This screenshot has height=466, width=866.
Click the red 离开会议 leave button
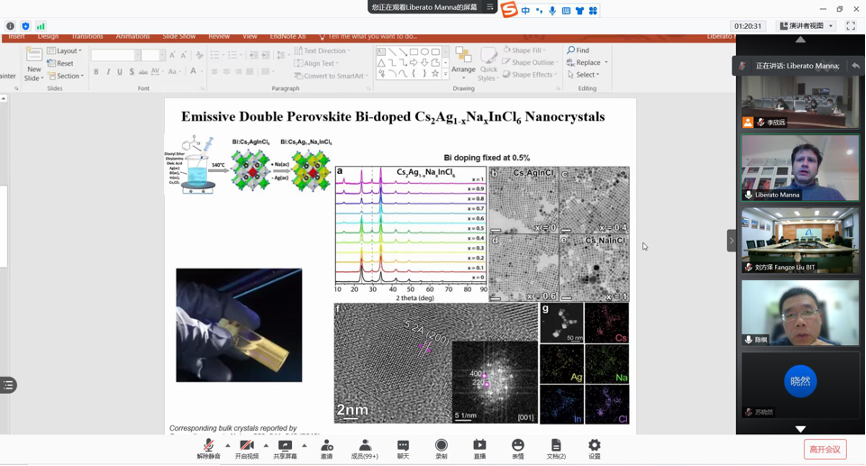pyautogui.click(x=825, y=450)
